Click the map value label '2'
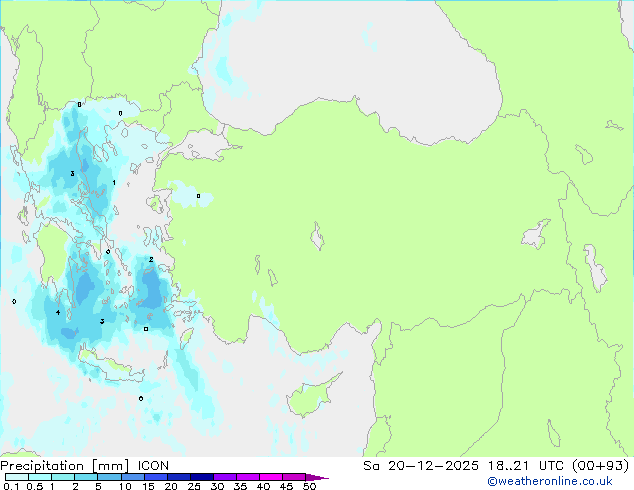This screenshot has width=634, height=490. point(151,260)
